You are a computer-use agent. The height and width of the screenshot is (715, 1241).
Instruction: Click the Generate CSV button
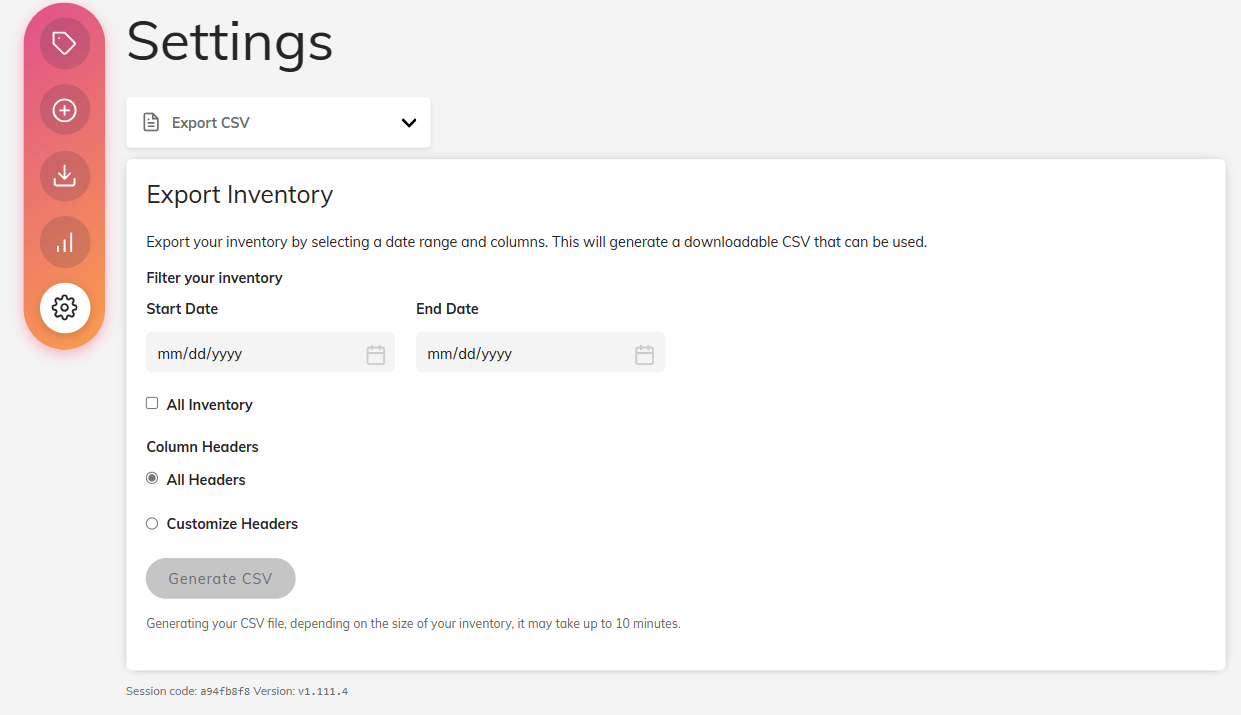[221, 578]
